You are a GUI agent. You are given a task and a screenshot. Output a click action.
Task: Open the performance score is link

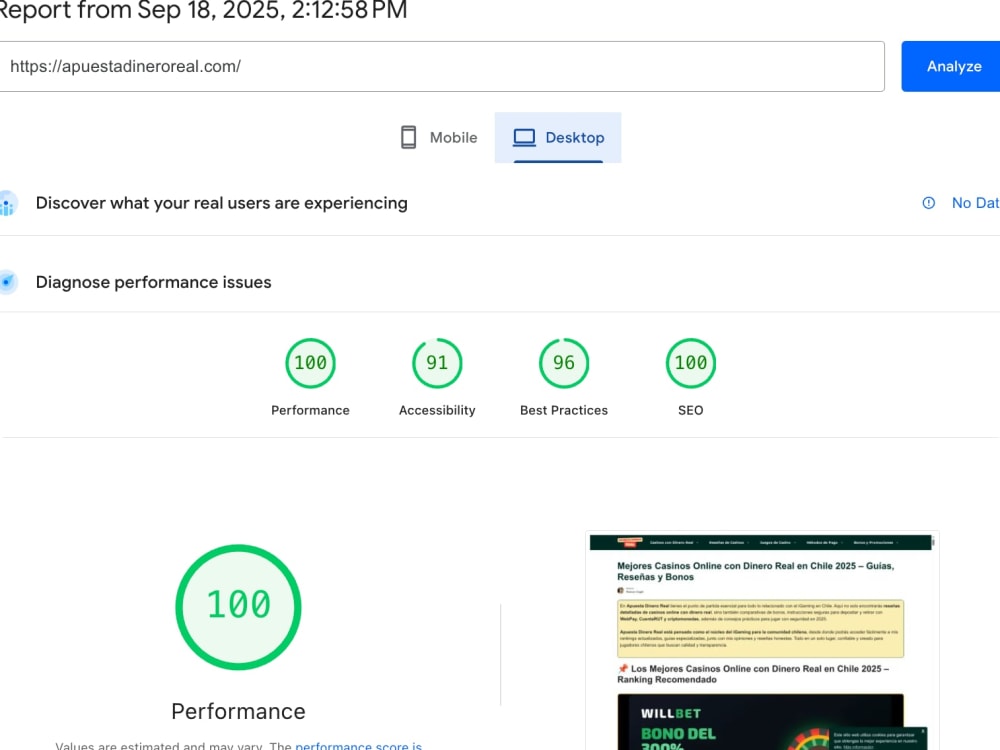358,745
